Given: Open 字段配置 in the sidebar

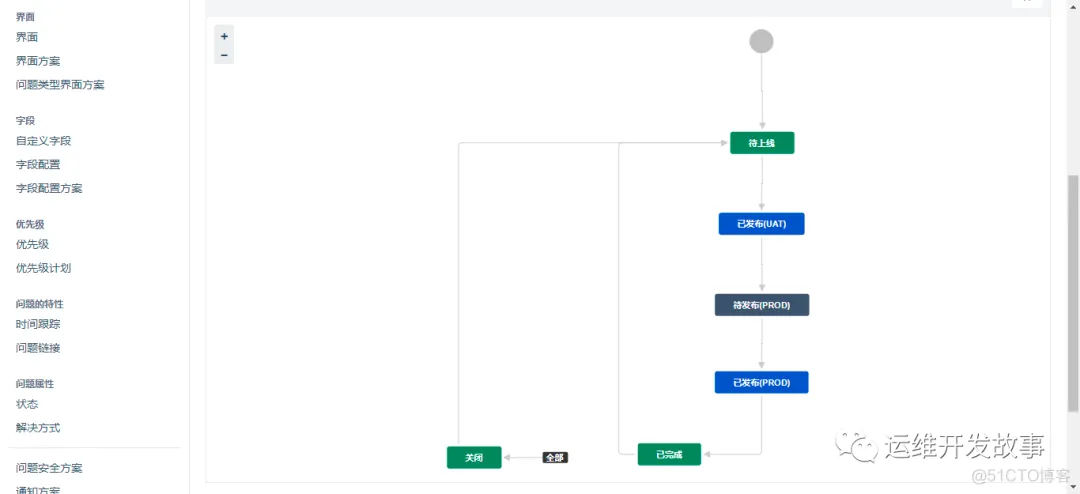Looking at the screenshot, I should pyautogui.click(x=38, y=165).
